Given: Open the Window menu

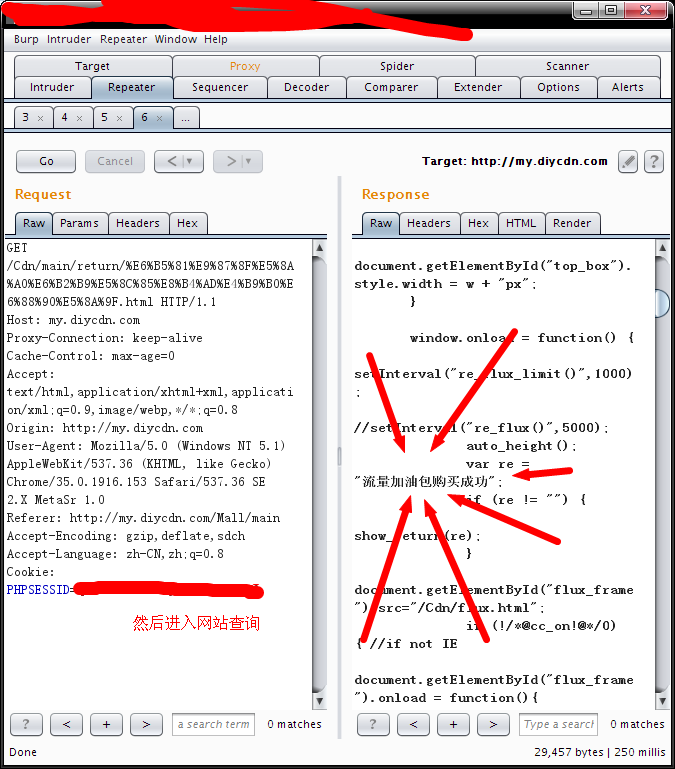Looking at the screenshot, I should click(176, 39).
